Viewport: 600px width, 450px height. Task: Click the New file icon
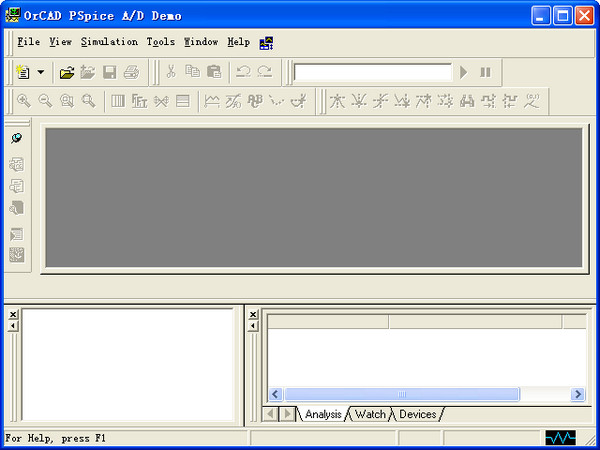tap(23, 72)
